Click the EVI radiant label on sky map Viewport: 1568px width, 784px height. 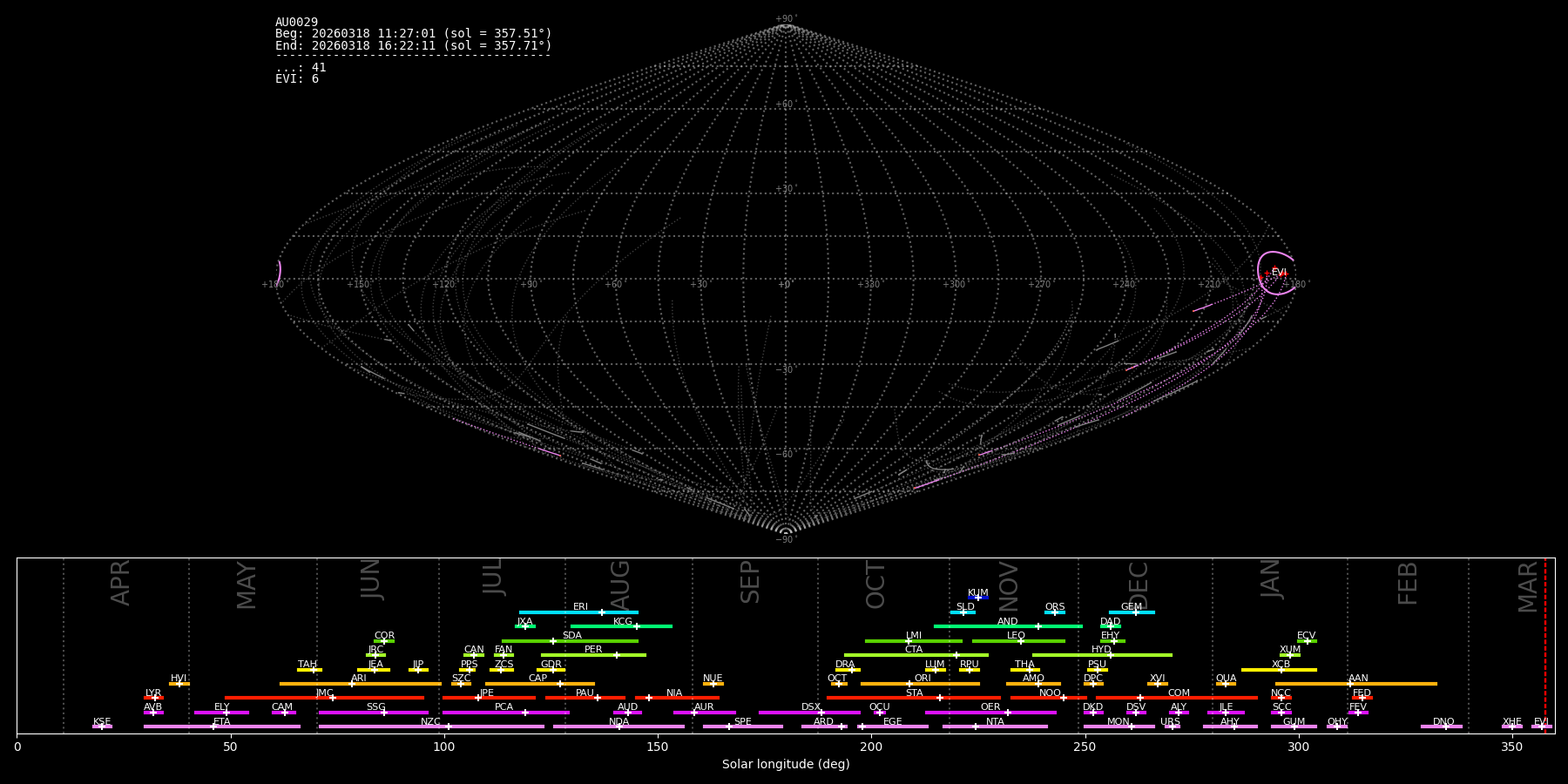point(1279,273)
